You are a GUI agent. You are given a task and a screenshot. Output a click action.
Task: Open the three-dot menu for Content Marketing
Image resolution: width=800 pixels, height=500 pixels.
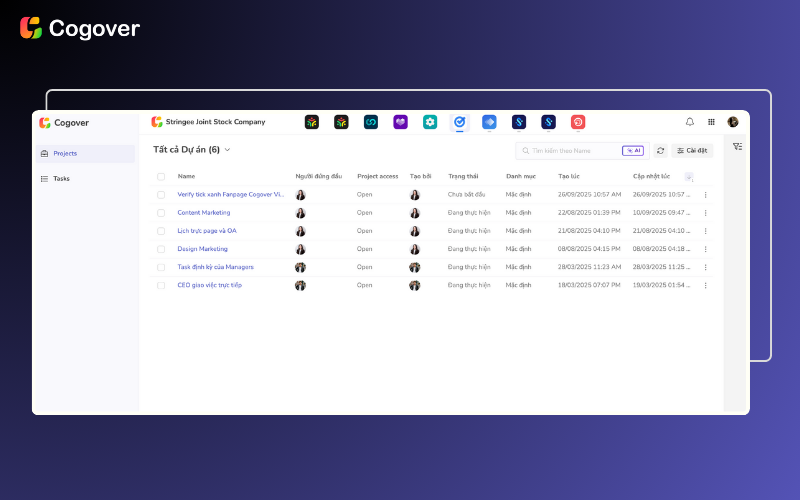coord(705,213)
